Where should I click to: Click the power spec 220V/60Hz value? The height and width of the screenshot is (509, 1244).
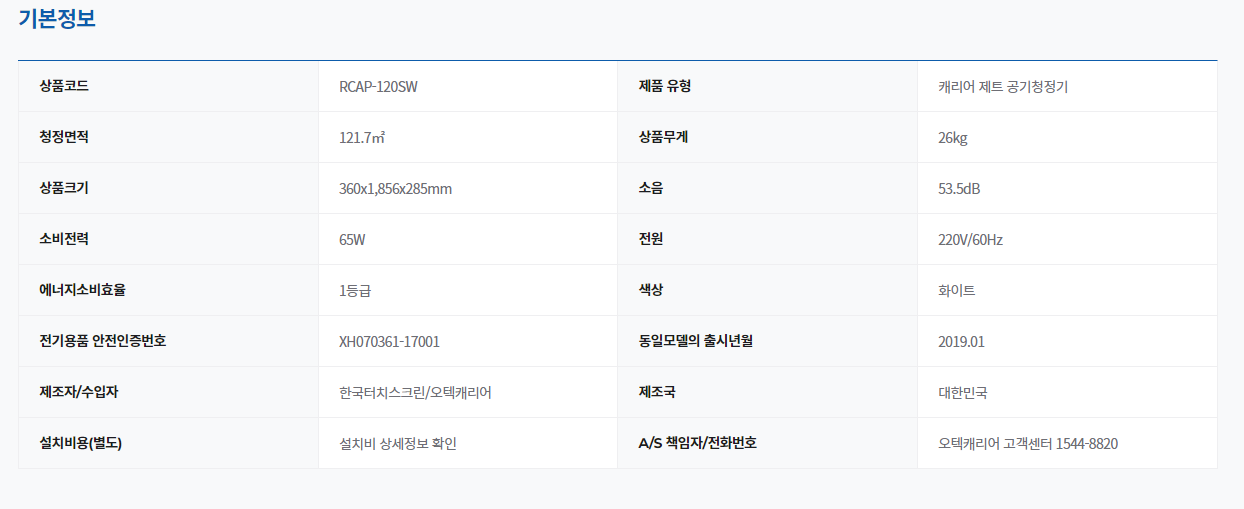tap(970, 240)
